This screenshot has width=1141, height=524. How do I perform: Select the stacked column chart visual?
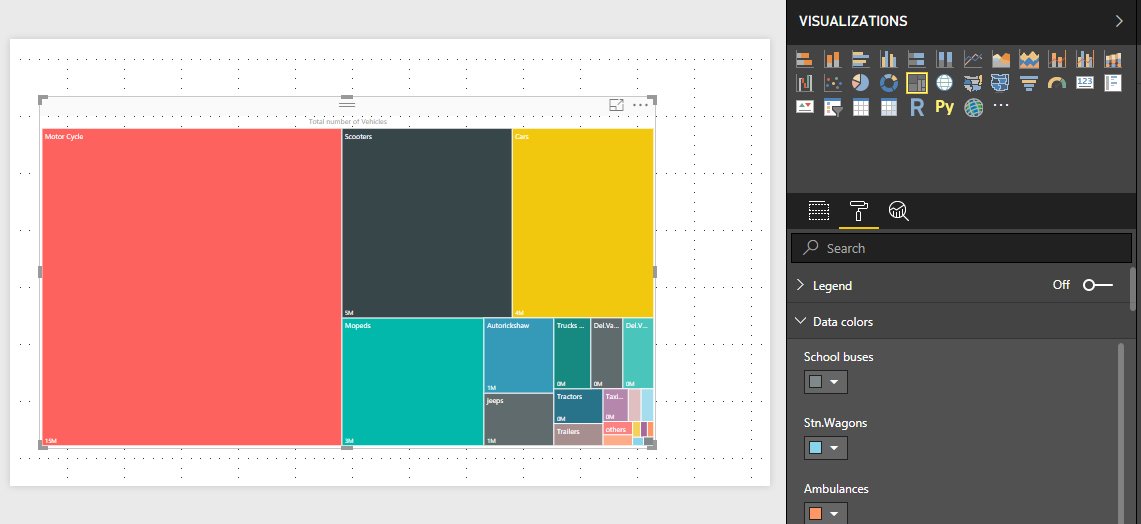click(x=832, y=59)
